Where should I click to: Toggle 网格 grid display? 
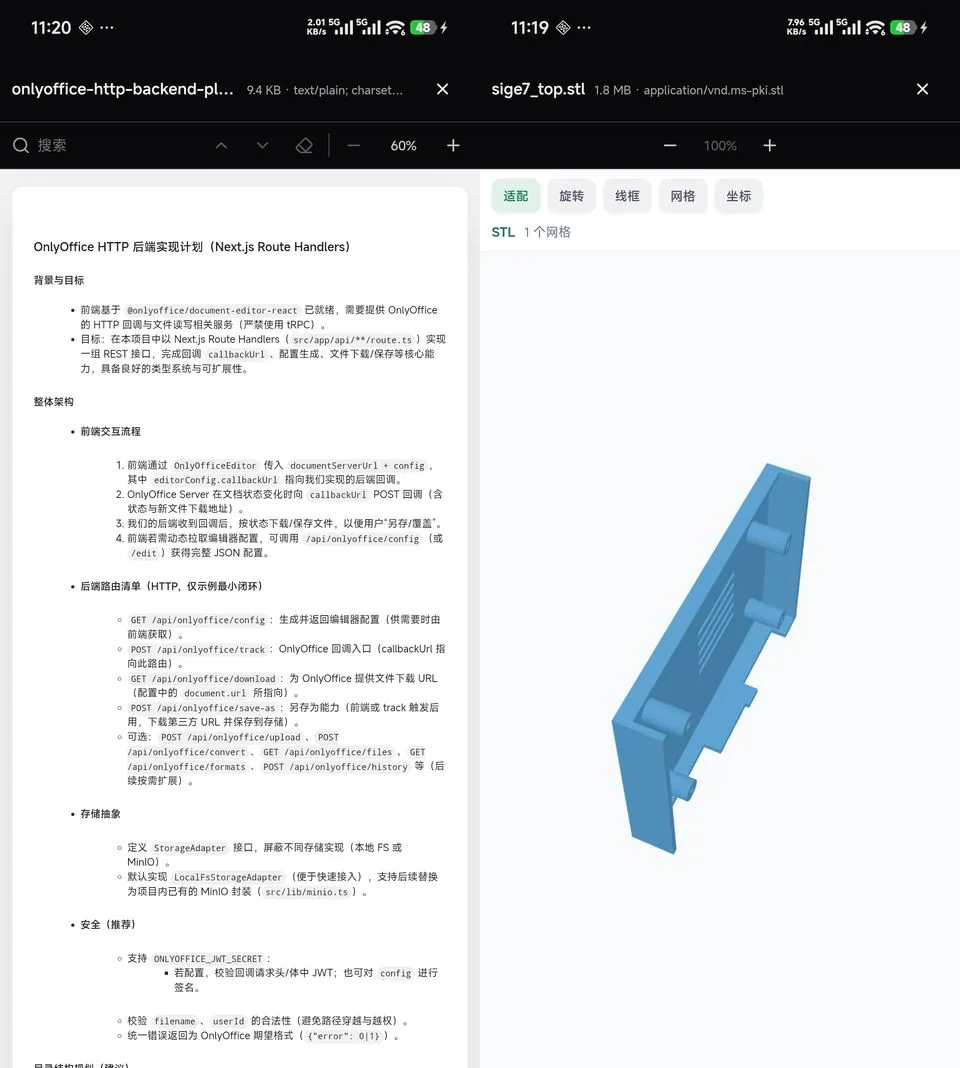click(x=683, y=196)
